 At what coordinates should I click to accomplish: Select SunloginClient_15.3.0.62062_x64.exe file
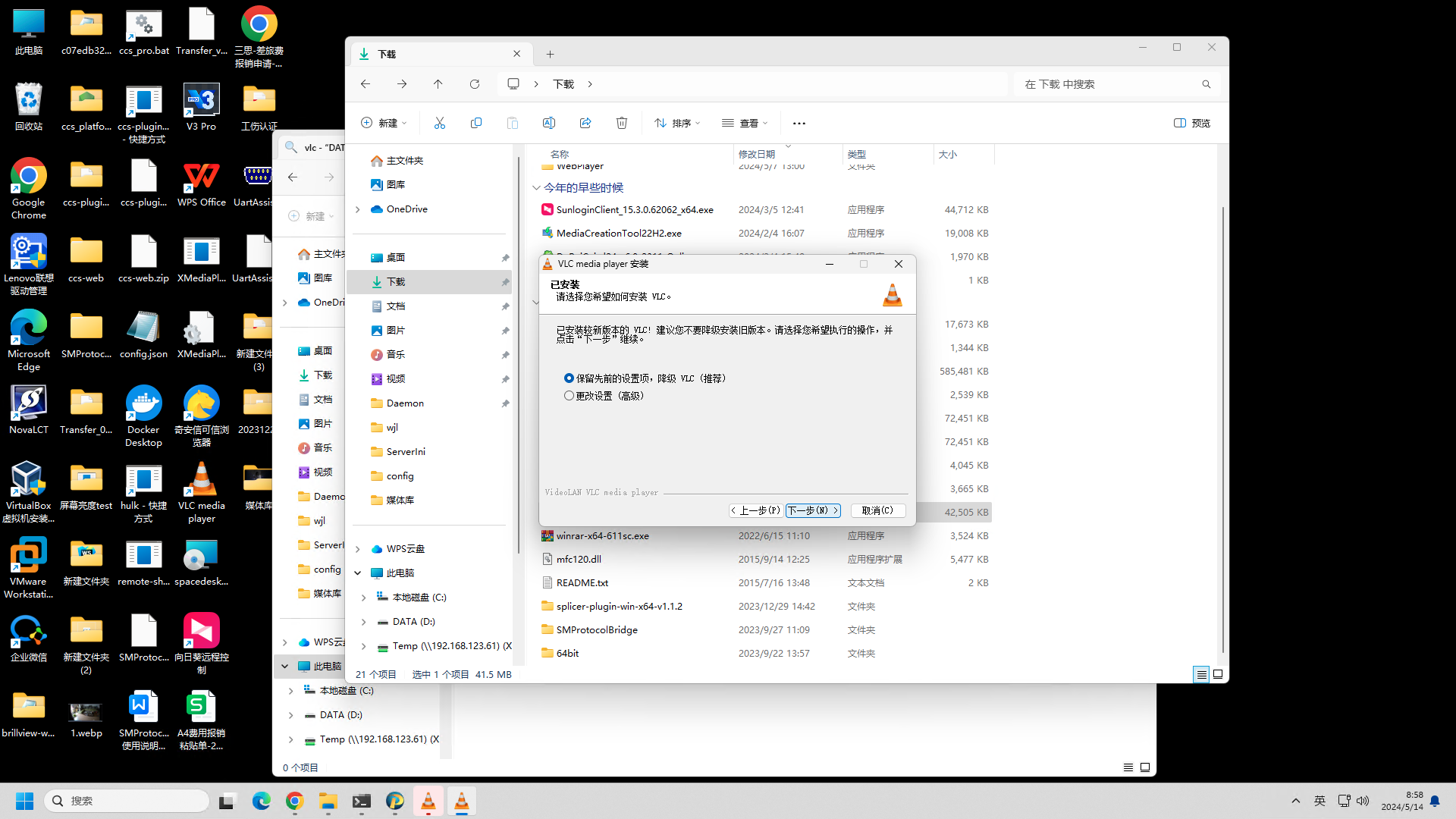tap(635, 210)
